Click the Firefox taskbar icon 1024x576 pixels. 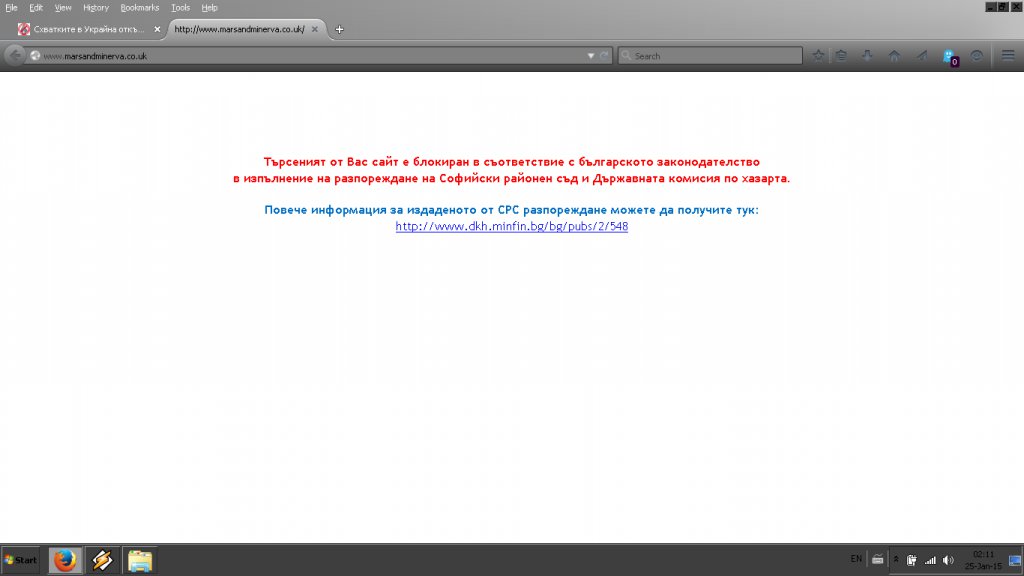(65, 560)
